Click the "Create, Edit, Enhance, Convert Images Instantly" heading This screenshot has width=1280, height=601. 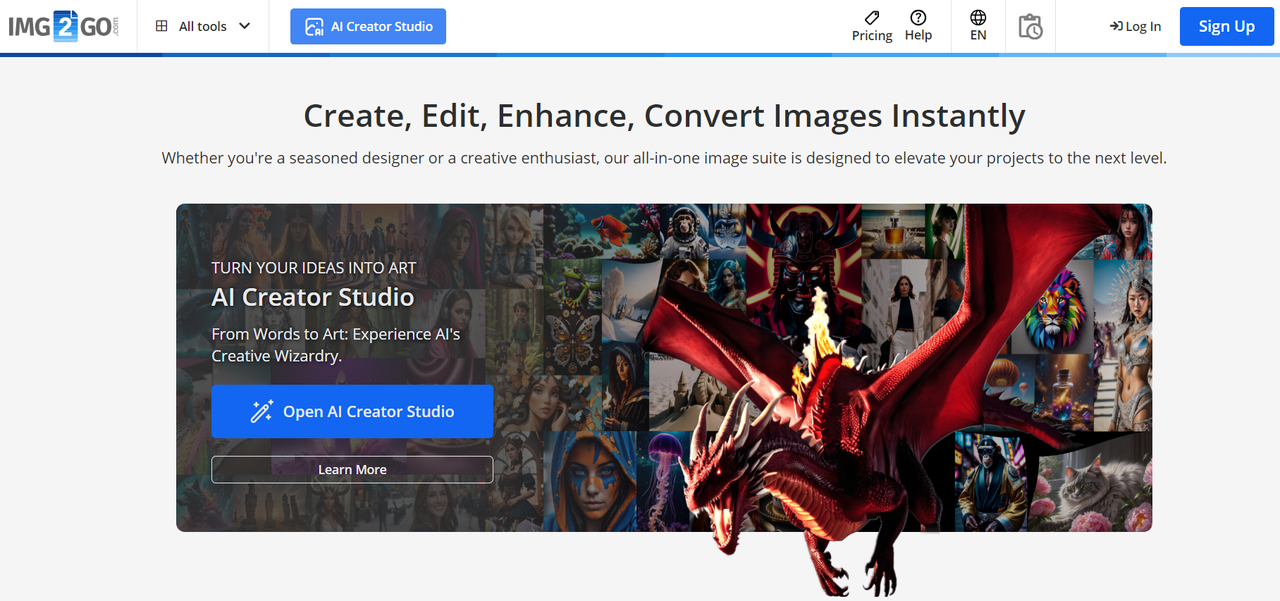[664, 116]
